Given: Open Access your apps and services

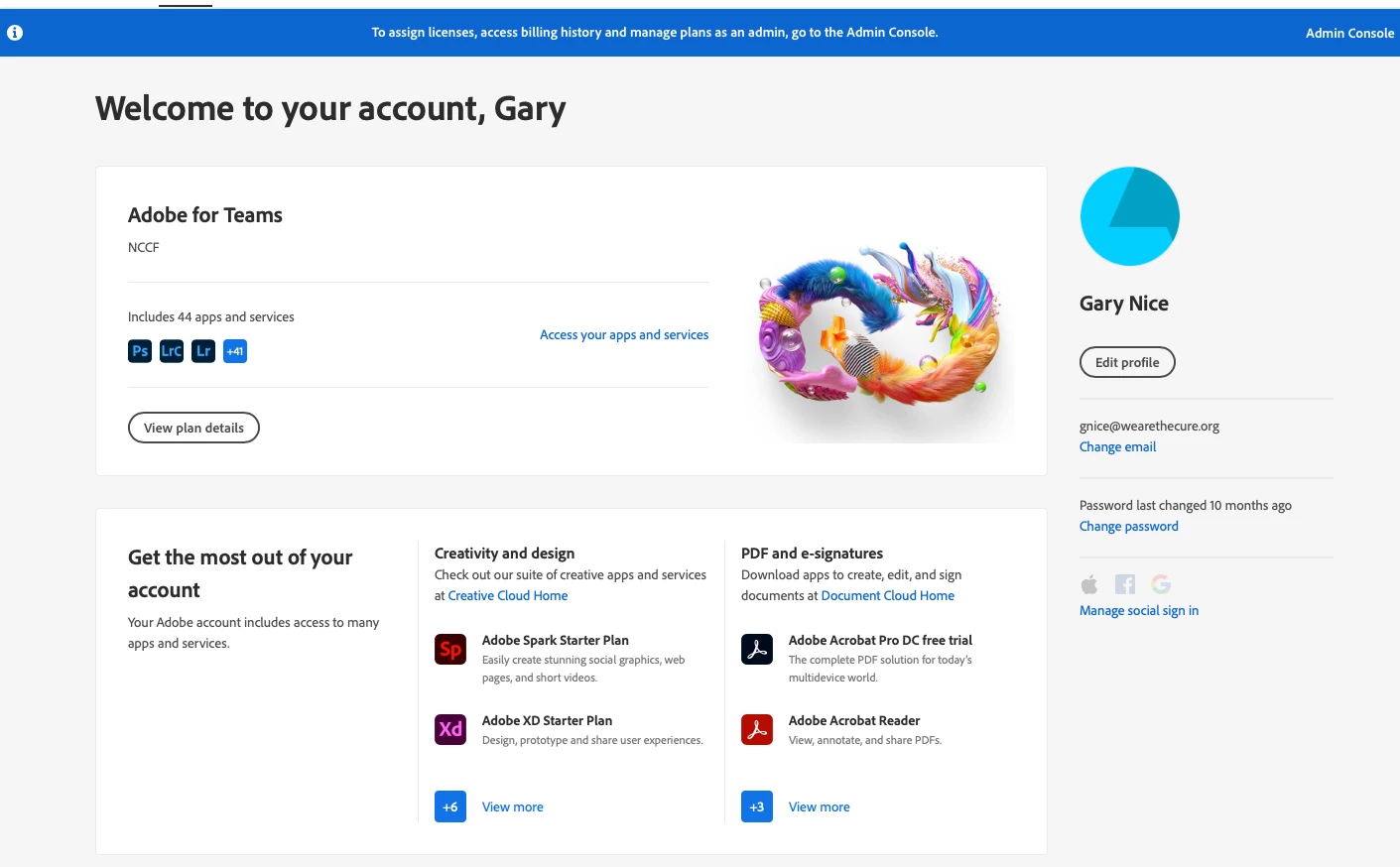Looking at the screenshot, I should pyautogui.click(x=624, y=335).
